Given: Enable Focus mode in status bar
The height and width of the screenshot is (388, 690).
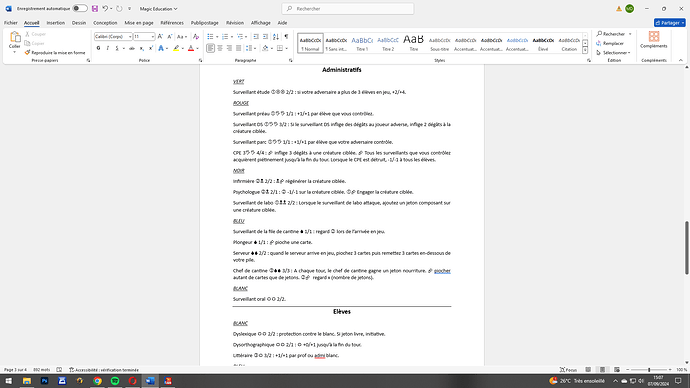Looking at the screenshot, I should [568, 370].
